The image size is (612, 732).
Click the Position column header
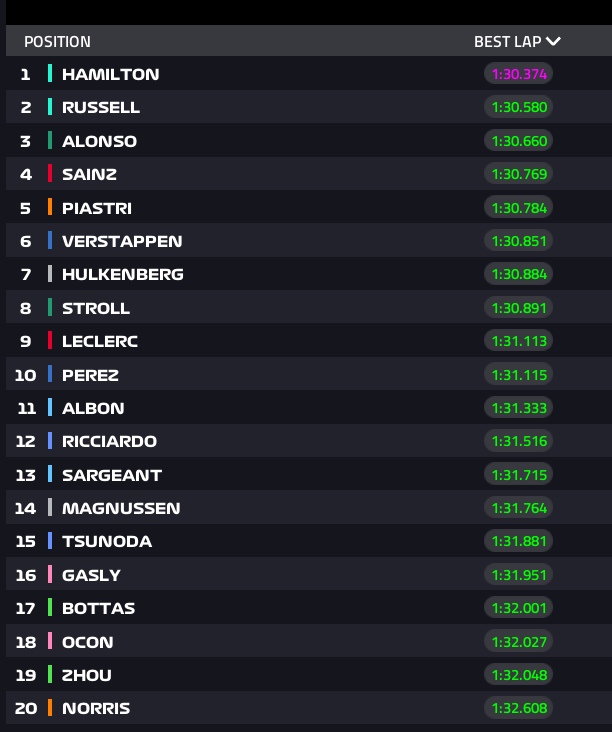coord(57,42)
